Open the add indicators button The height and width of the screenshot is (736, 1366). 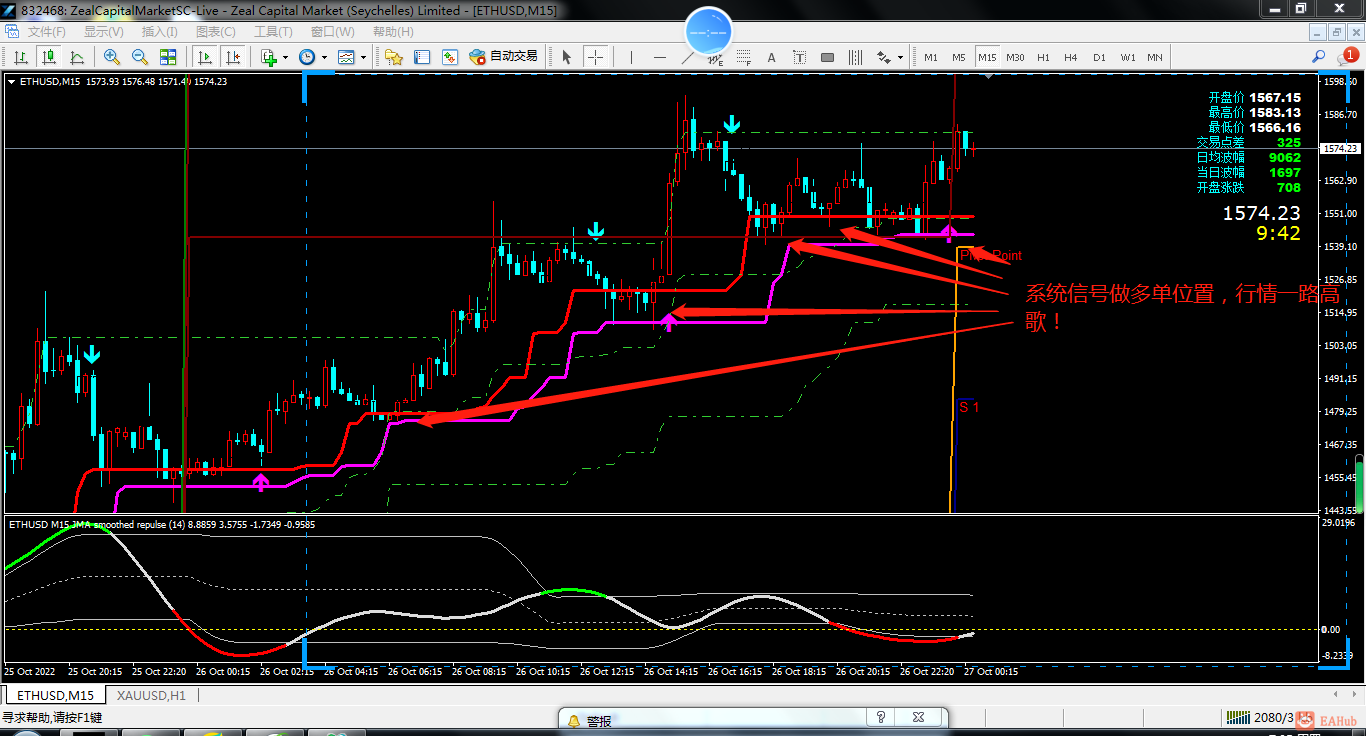click(x=268, y=57)
